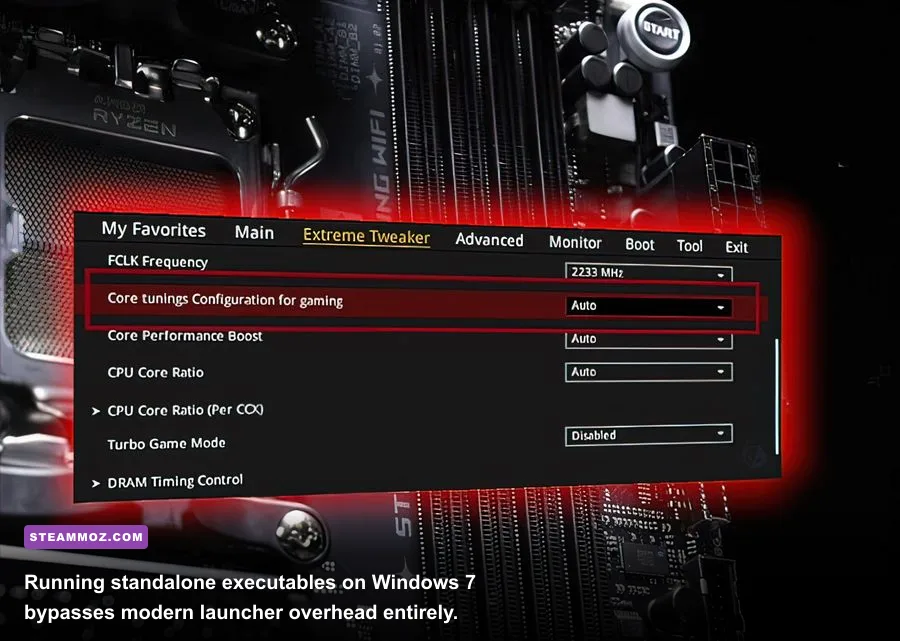Open the My Favorites tab
The width and height of the screenshot is (900, 641).
[x=153, y=230]
